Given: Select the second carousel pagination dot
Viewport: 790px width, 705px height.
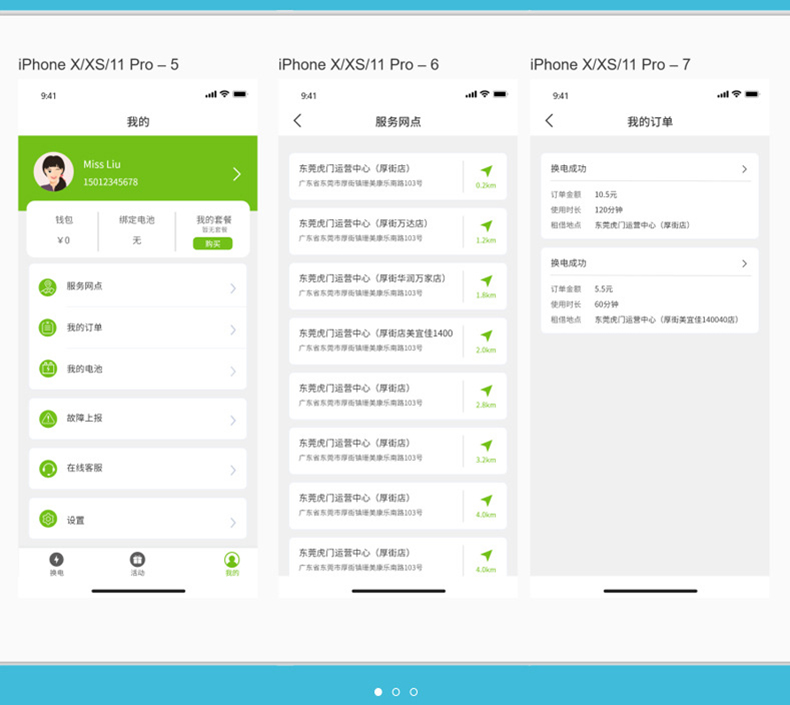Looking at the screenshot, I should (x=396, y=692).
